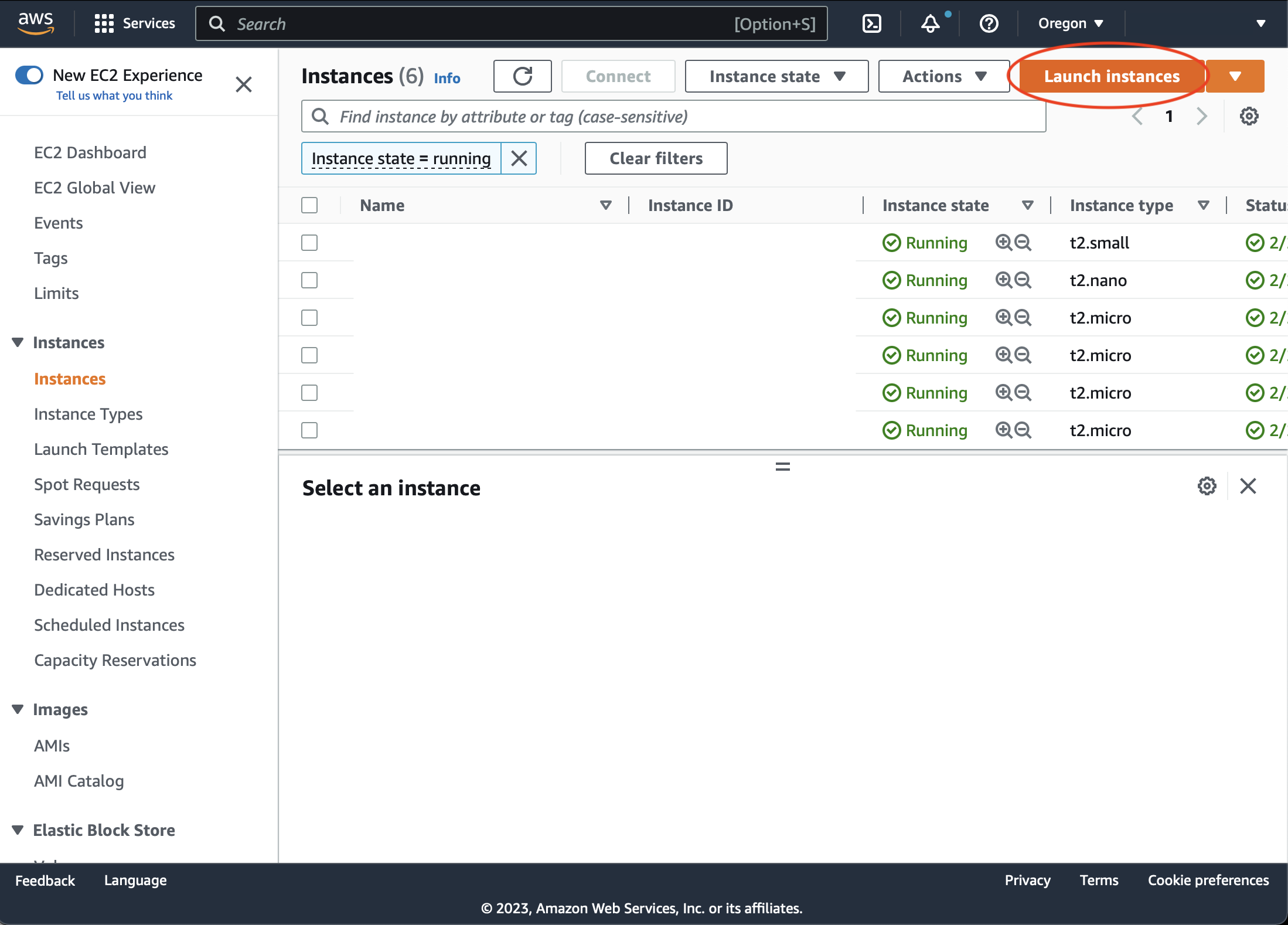Open Spot Requests
Viewport: 1288px width, 925px height.
(87, 484)
